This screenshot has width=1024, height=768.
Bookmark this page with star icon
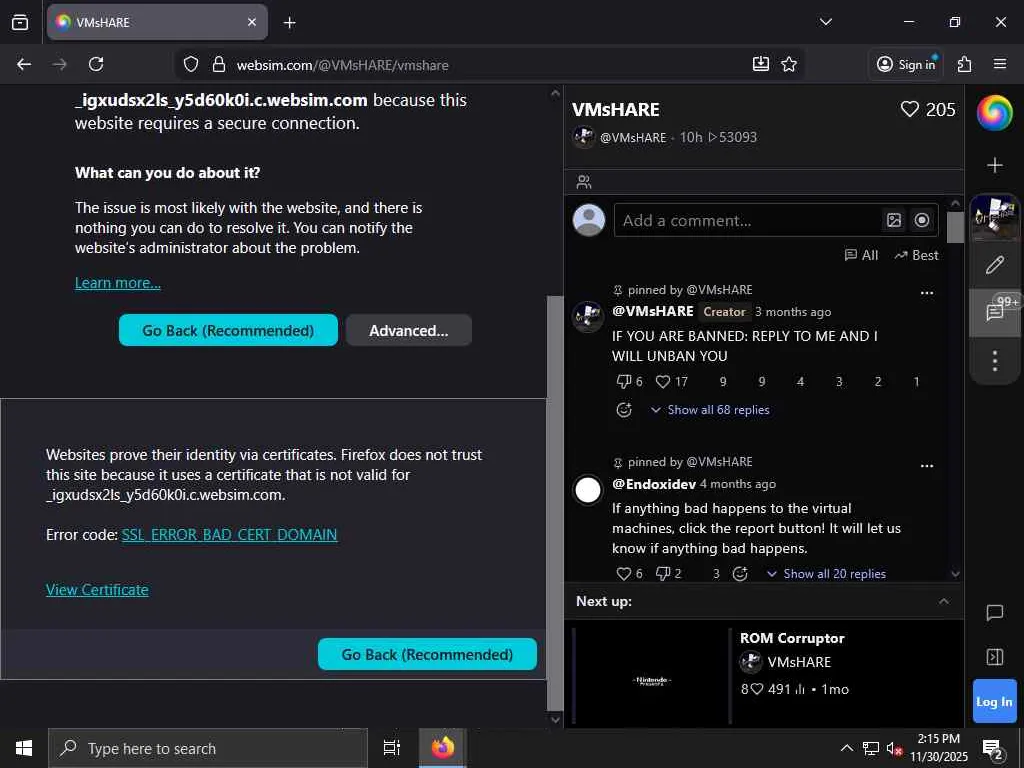789,64
